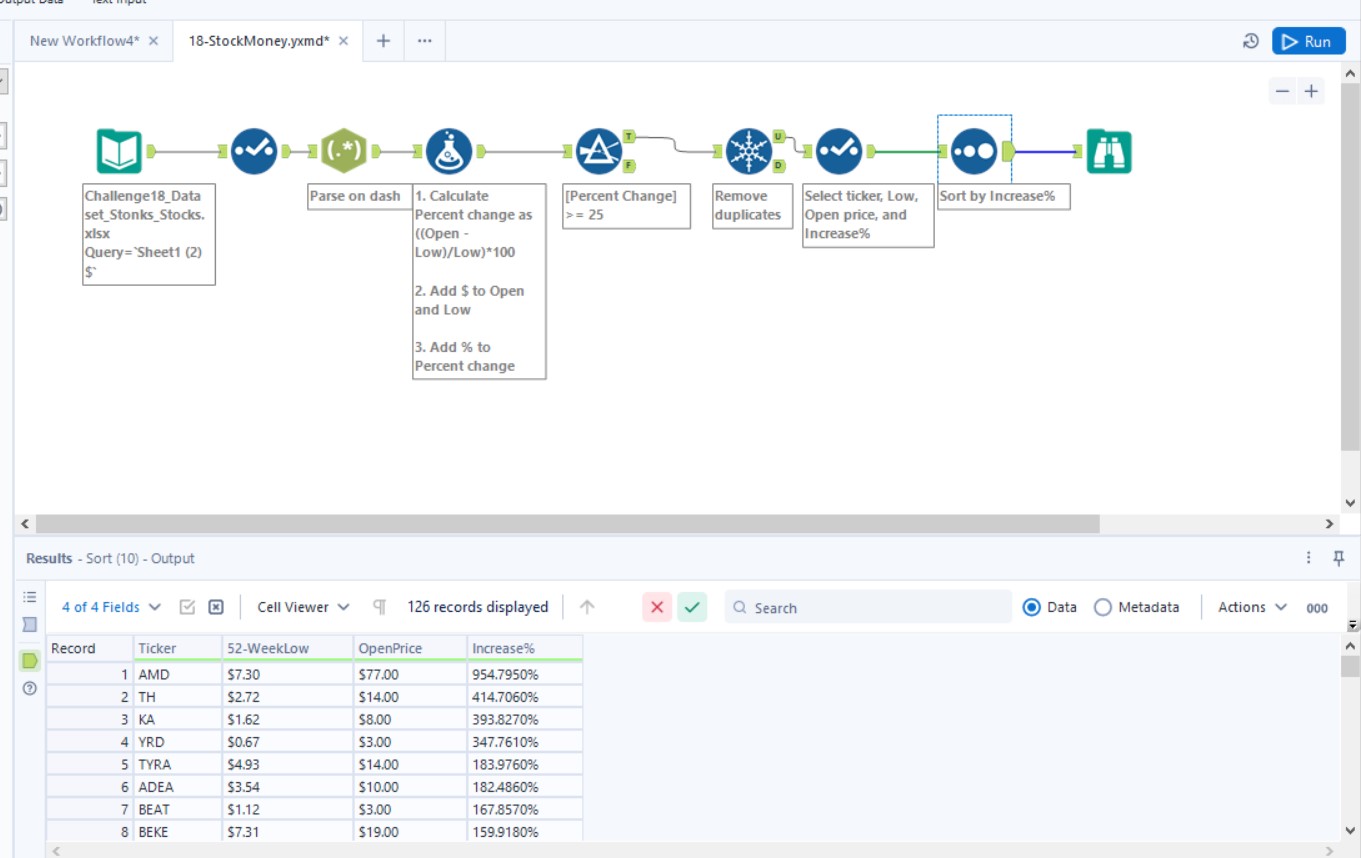
Task: Open workflow history icon
Action: 1250,41
